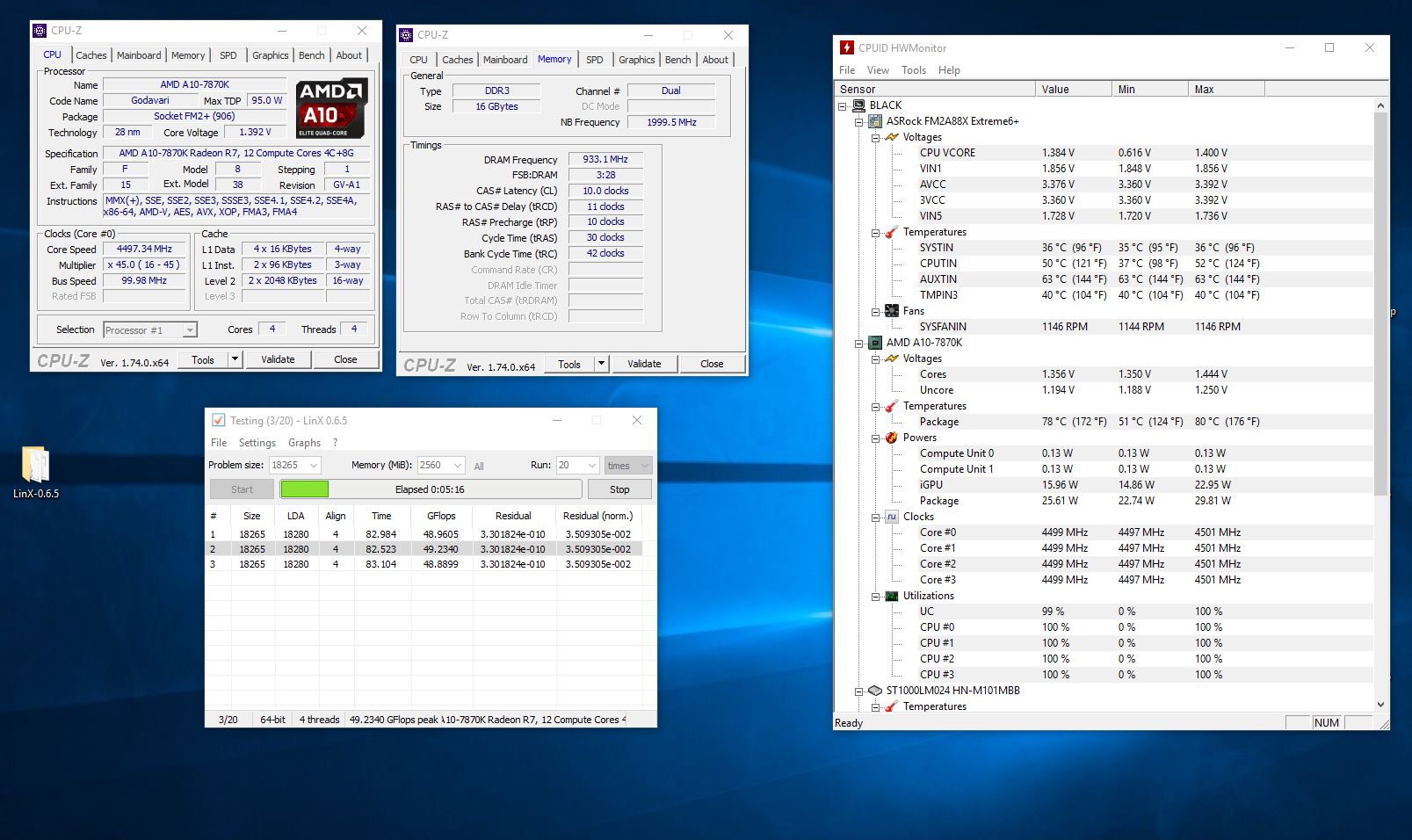Viewport: 1412px width, 840px height.
Task: Collapse the Utilizations node
Action: tap(875, 596)
